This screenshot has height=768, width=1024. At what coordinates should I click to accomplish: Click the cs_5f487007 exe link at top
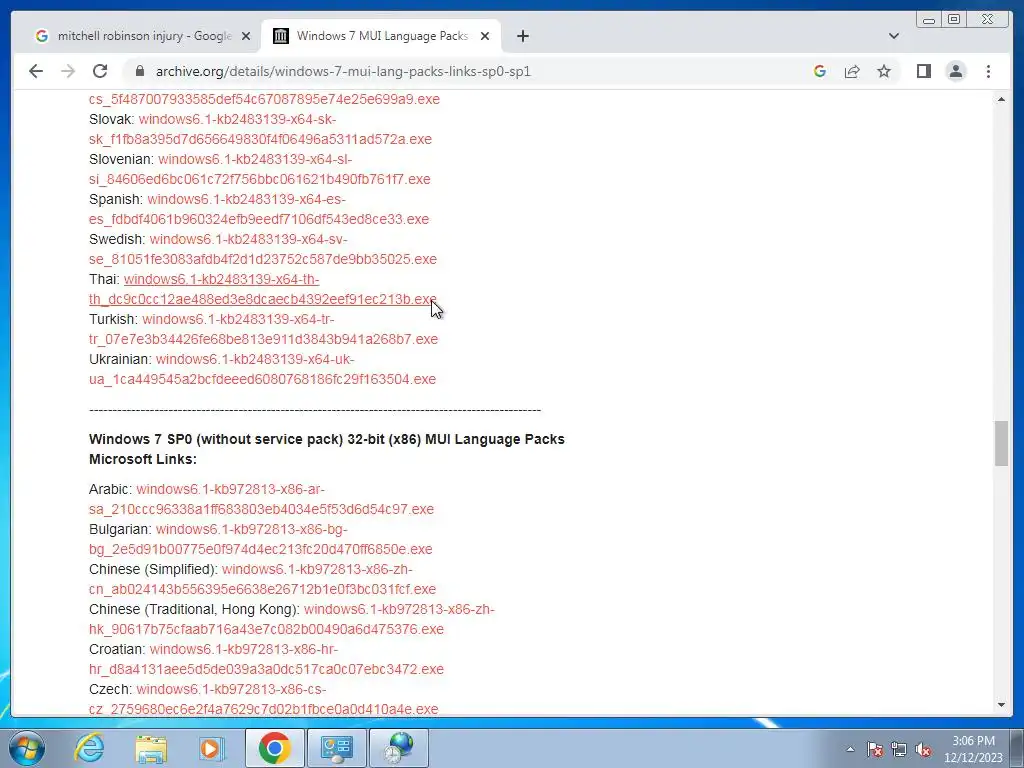264,99
